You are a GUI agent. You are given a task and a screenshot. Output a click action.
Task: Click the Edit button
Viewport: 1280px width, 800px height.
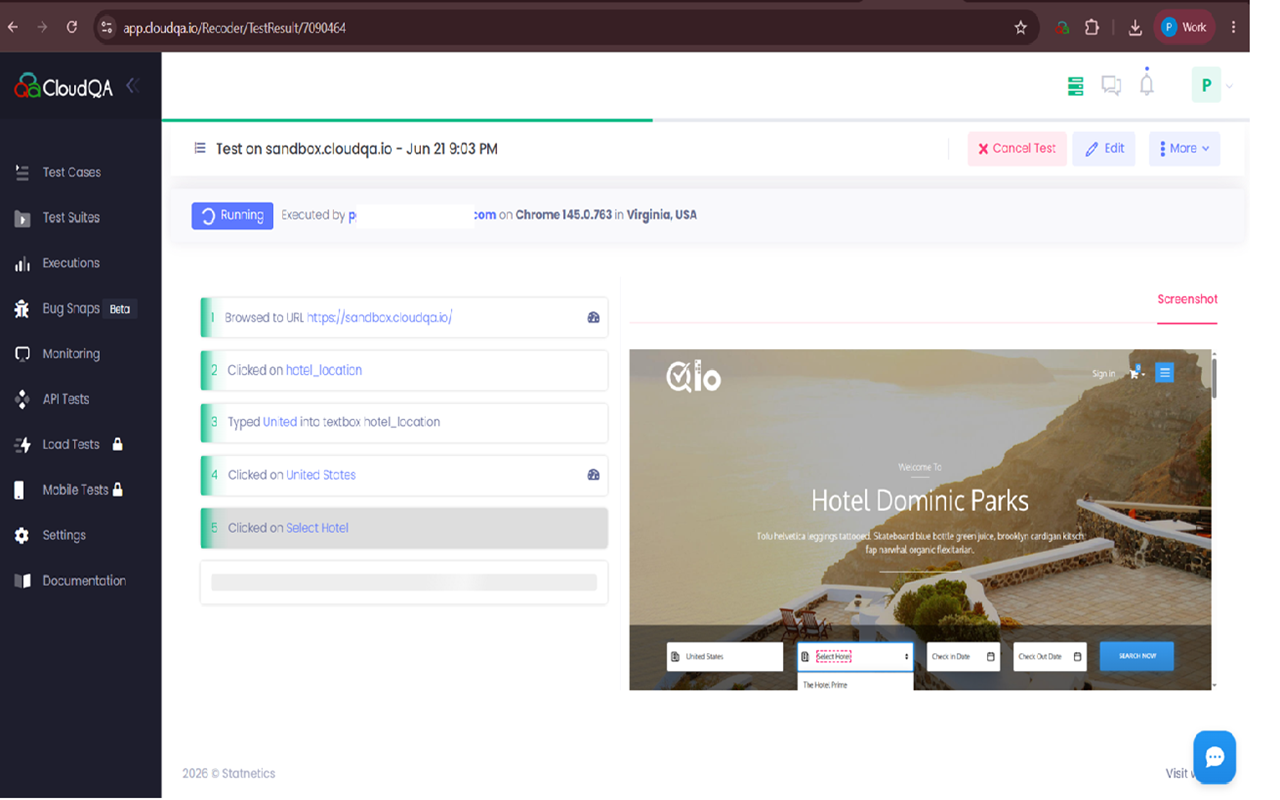1104,149
